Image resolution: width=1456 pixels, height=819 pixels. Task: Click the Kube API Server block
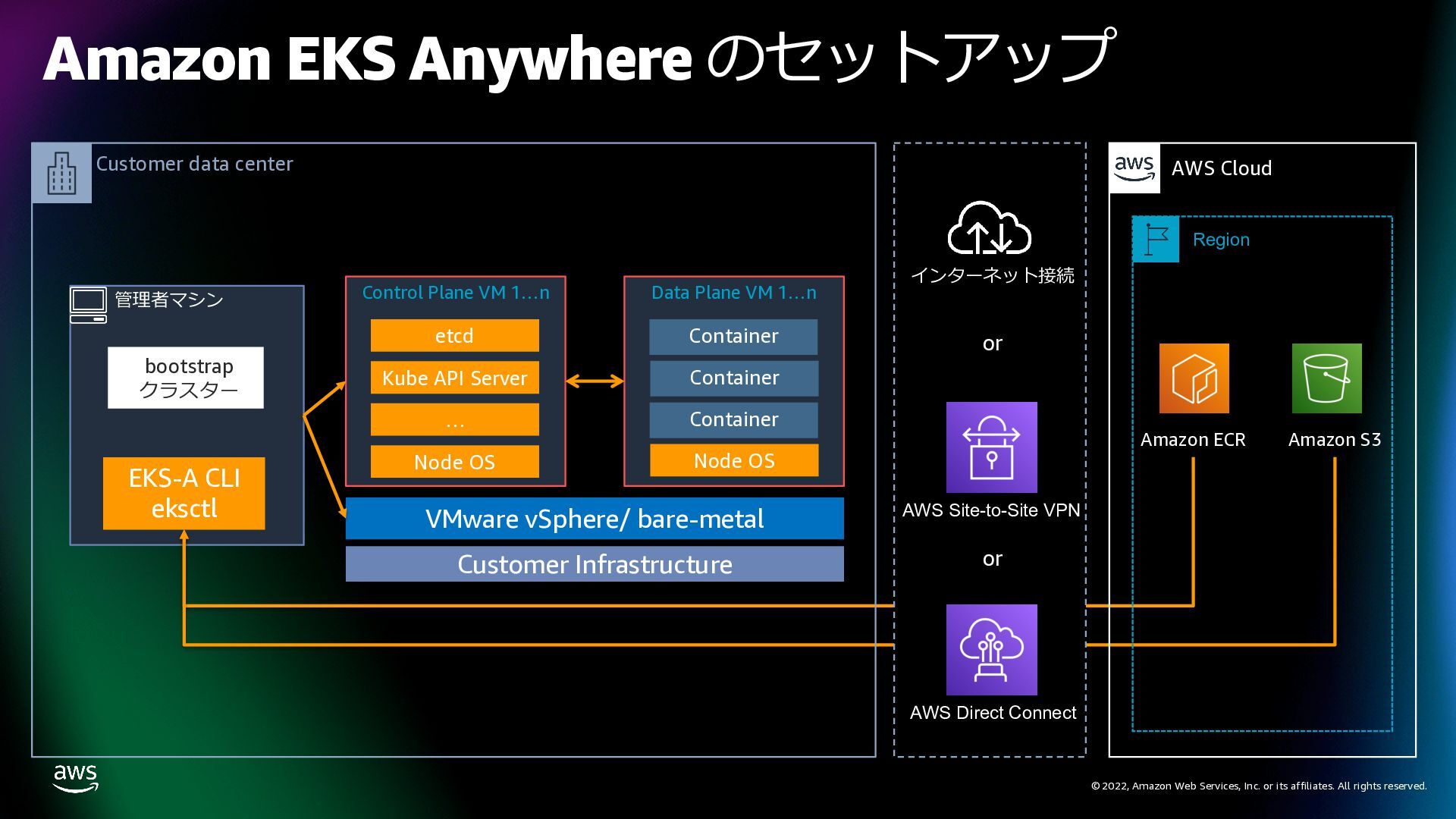(x=454, y=378)
